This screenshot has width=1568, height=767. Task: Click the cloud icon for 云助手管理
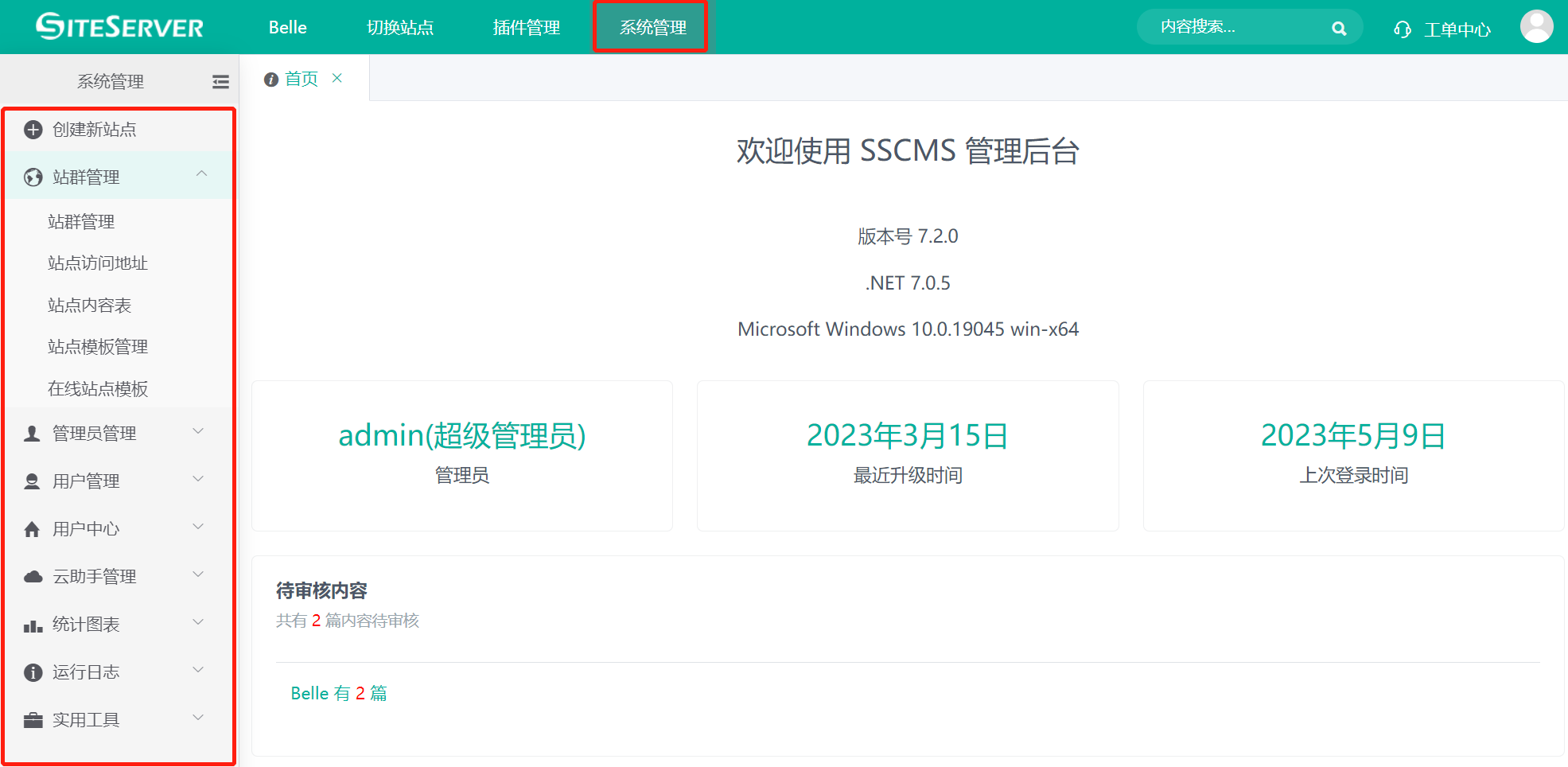33,577
